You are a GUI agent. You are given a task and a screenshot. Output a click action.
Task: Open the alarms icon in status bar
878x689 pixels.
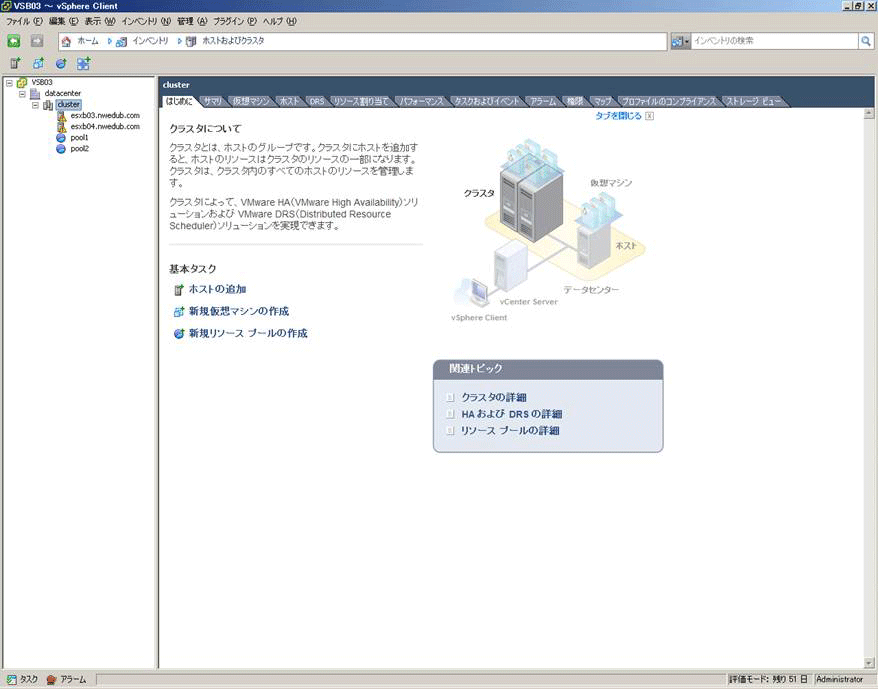click(x=52, y=679)
